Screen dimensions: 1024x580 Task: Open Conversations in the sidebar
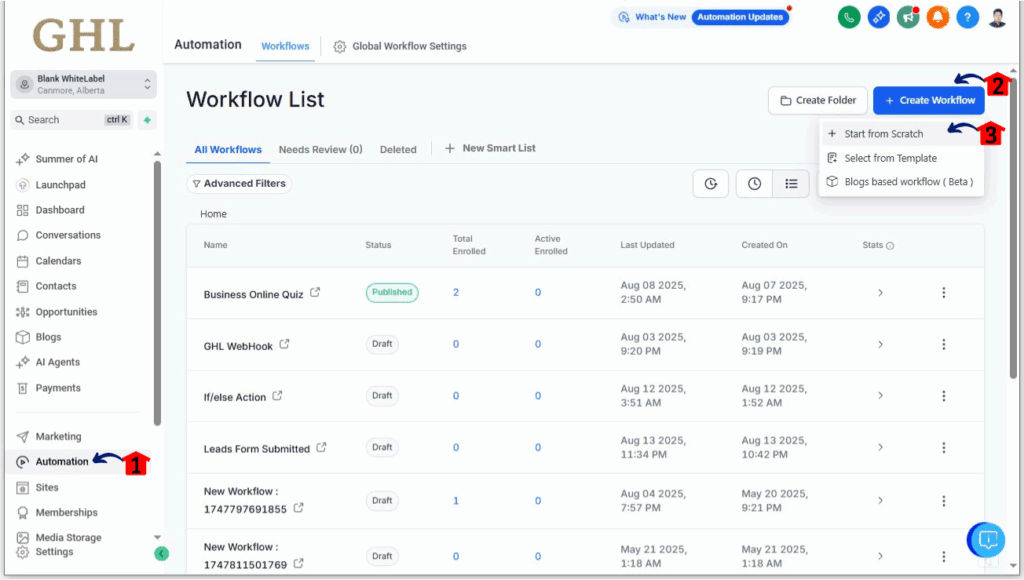(x=68, y=235)
